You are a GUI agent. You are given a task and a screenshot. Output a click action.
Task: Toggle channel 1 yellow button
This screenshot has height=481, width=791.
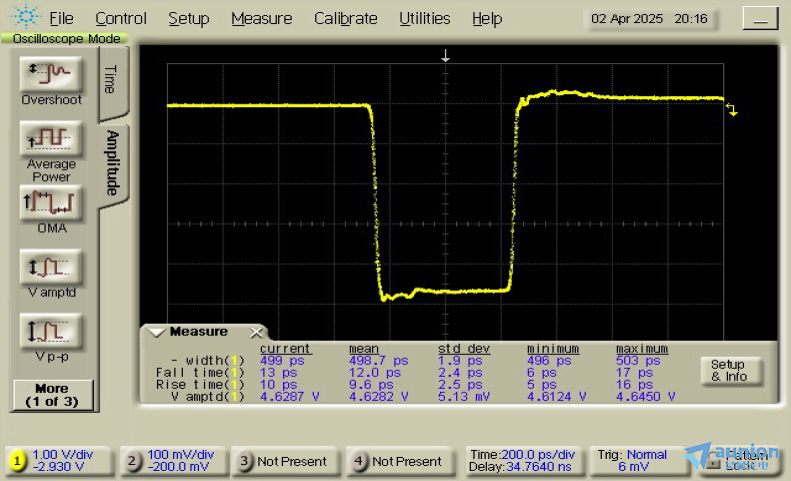pyautogui.click(x=17, y=461)
